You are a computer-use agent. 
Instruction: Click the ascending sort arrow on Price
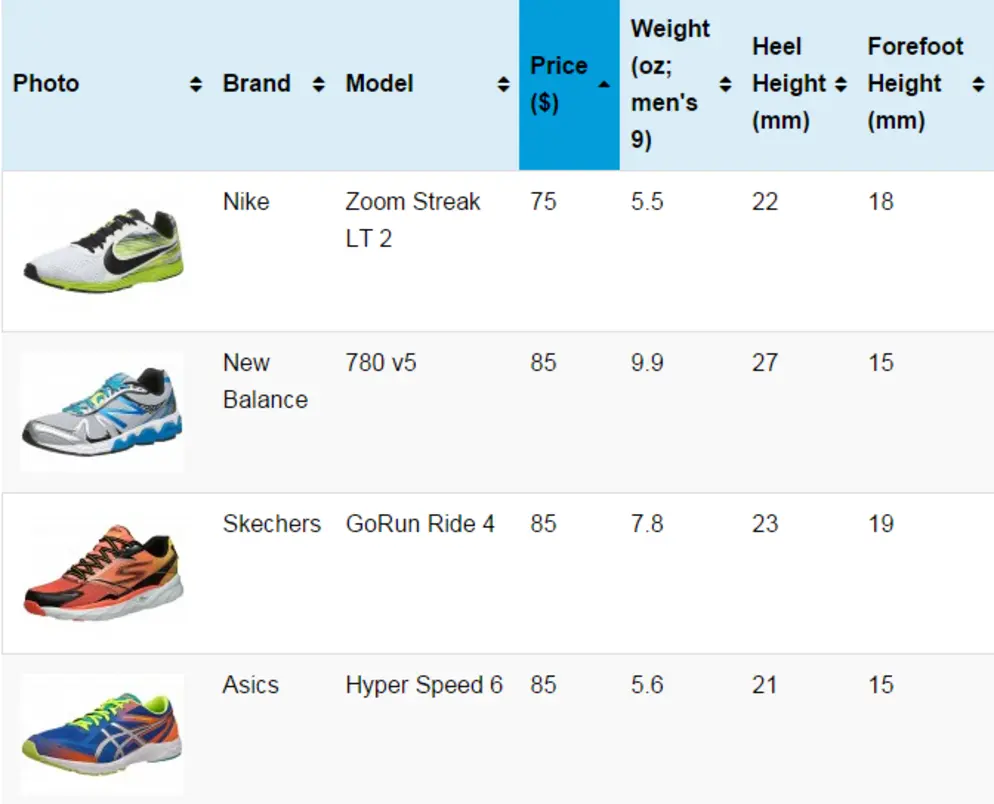pyautogui.click(x=603, y=84)
